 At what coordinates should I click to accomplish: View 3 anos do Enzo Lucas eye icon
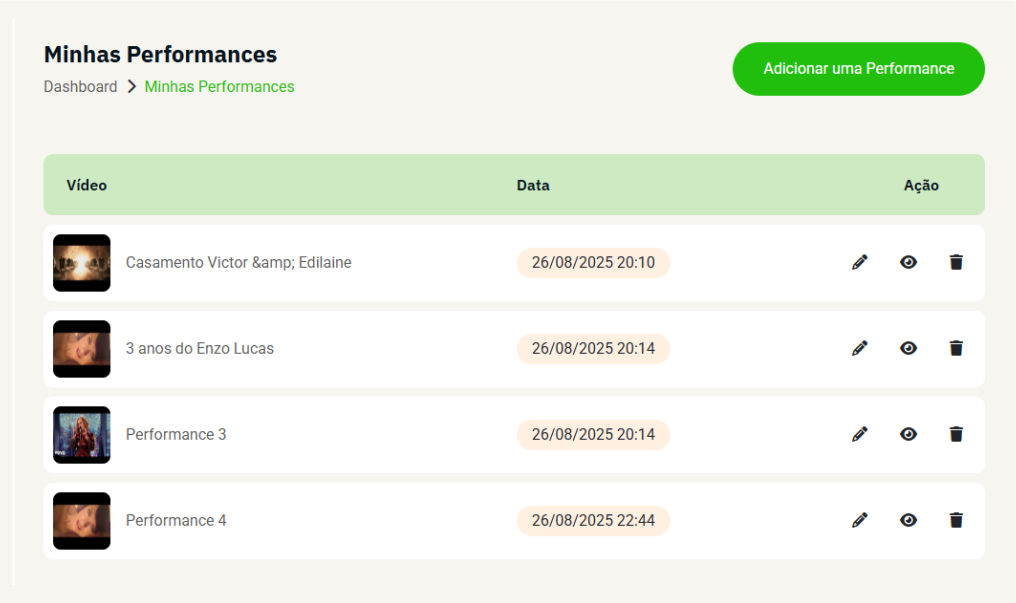pos(908,348)
